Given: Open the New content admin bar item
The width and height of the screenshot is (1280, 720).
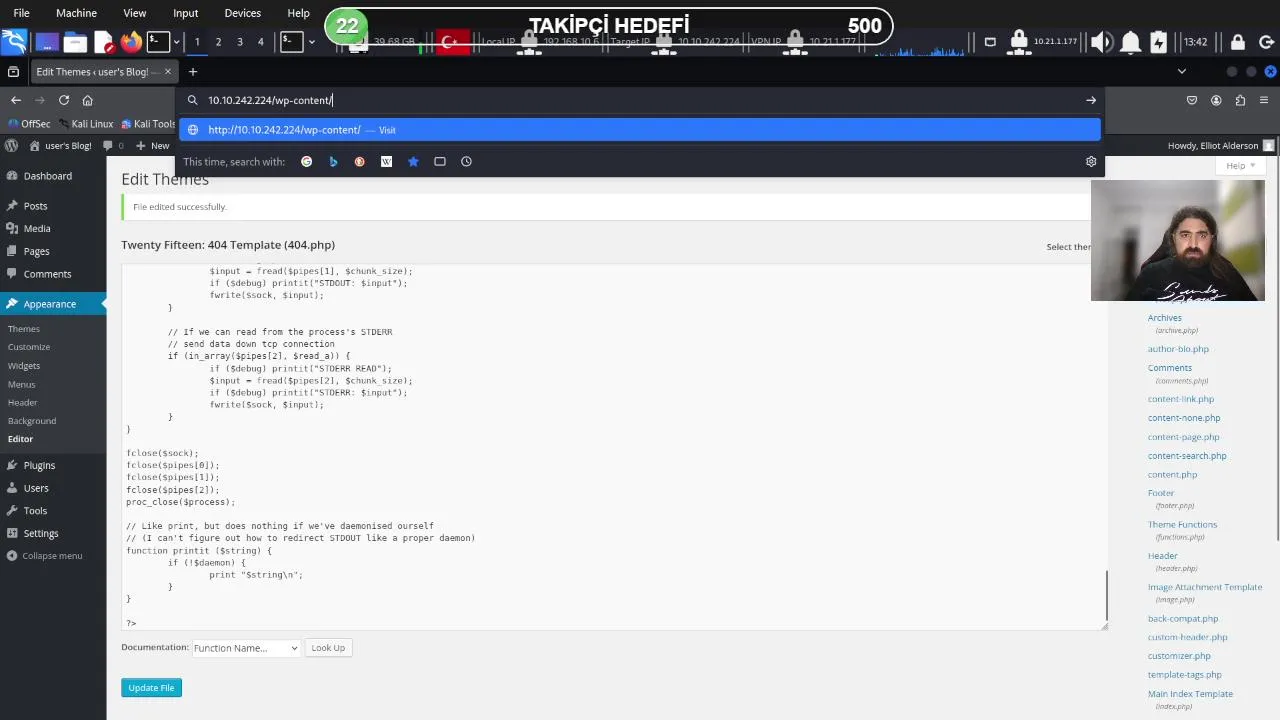Looking at the screenshot, I should (152, 146).
